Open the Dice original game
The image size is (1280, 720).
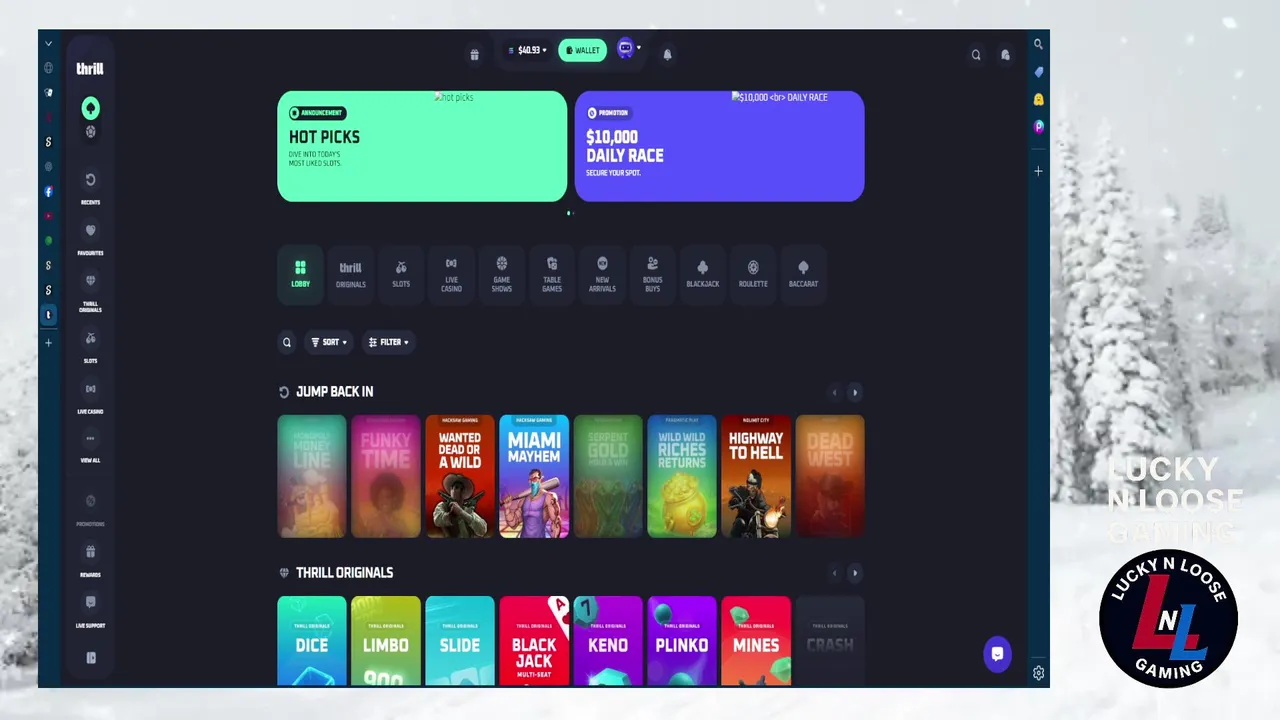(x=312, y=641)
